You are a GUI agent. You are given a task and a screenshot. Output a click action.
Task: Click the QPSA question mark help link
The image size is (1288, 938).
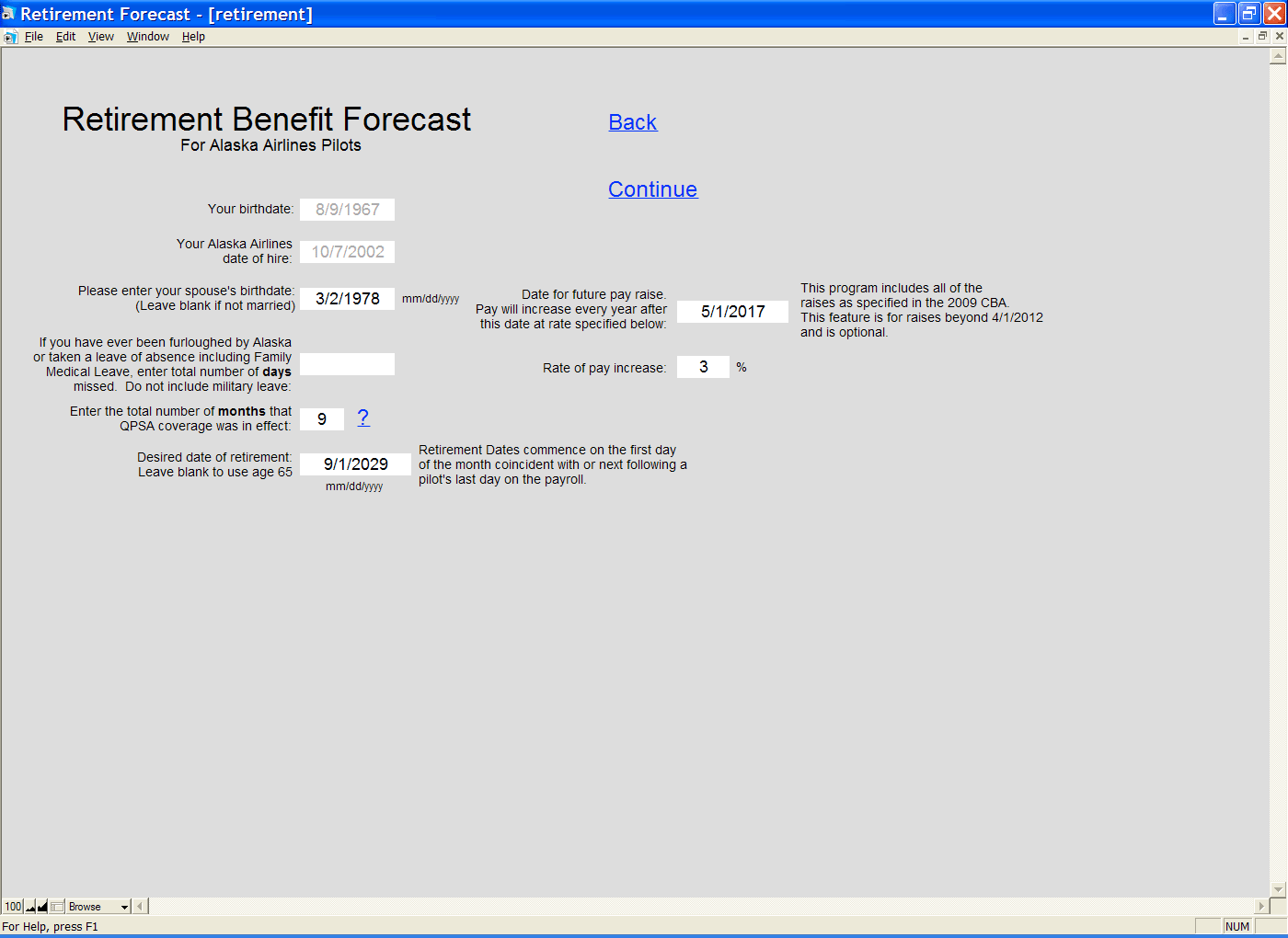[x=363, y=418]
